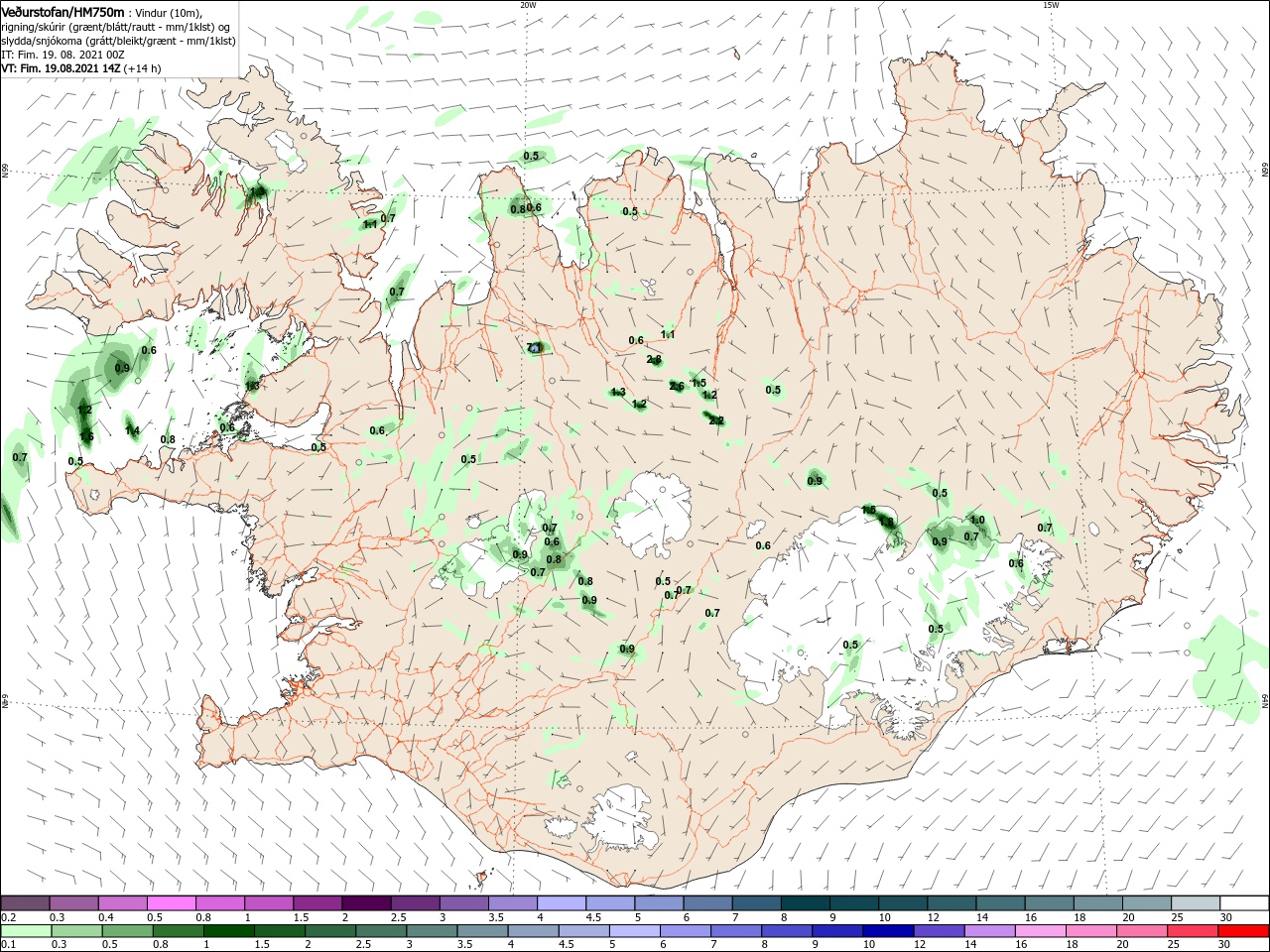Pick the white 30 swatch in upper legend row
Viewport: 1270px width, 952px height.
tap(1243, 903)
